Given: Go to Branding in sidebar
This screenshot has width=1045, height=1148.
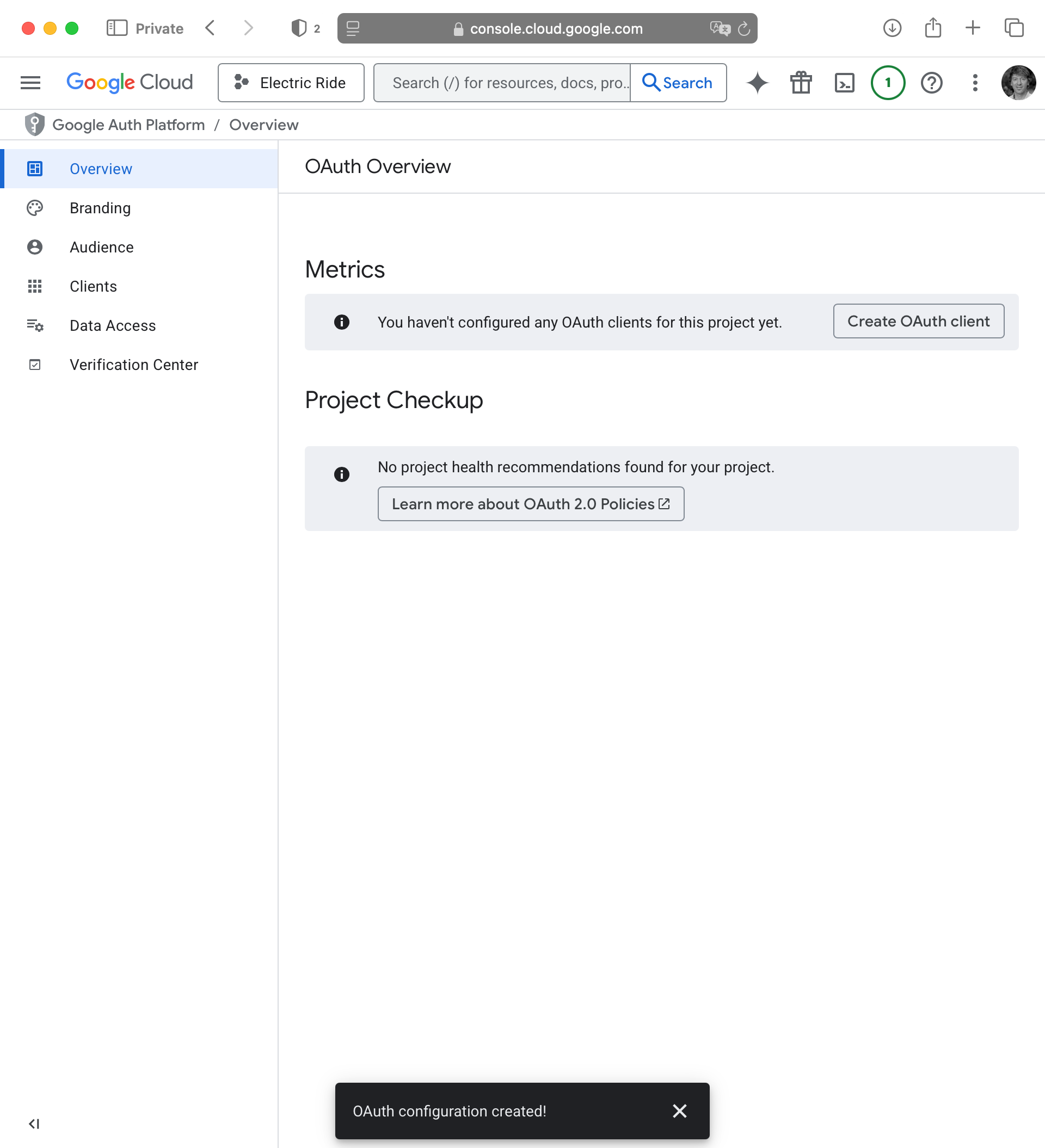Looking at the screenshot, I should pos(100,208).
